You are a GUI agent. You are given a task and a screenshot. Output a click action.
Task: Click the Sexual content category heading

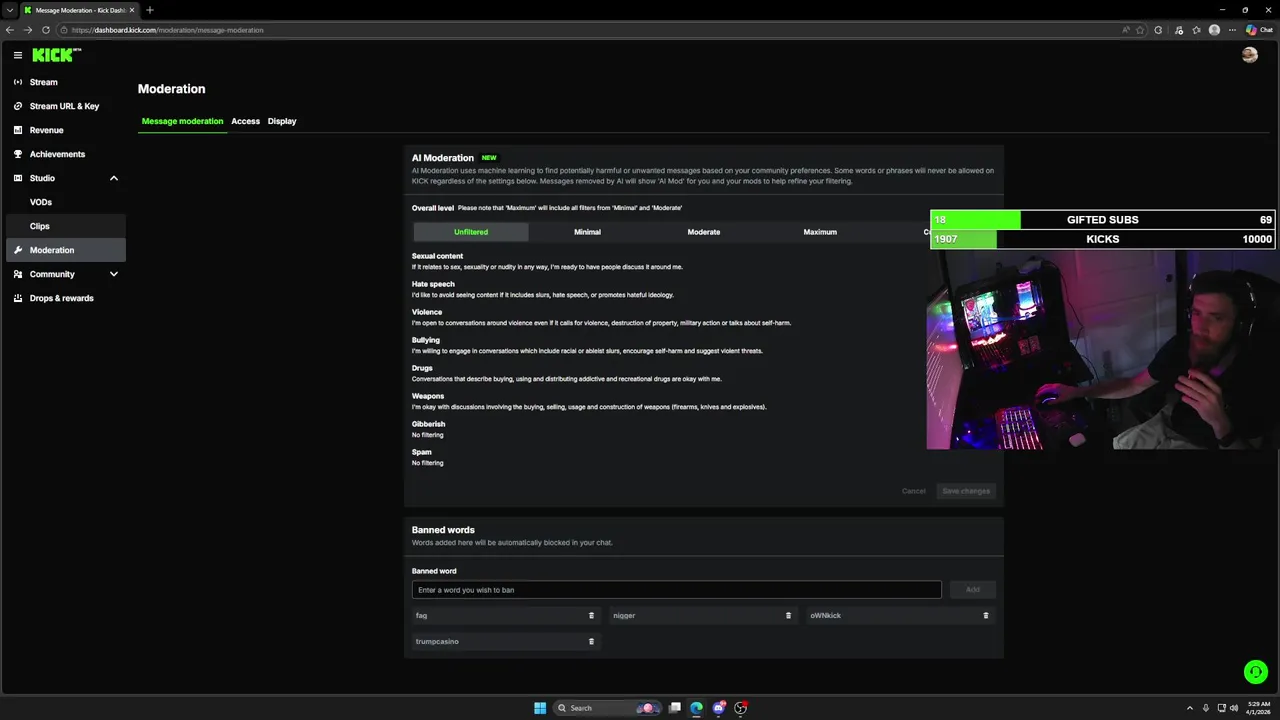(x=437, y=256)
